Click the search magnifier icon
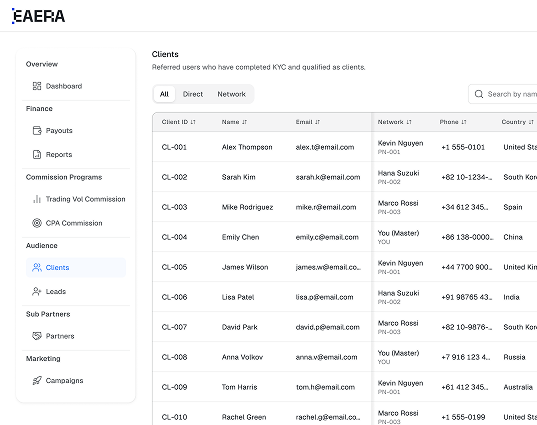537x425 pixels. pyautogui.click(x=479, y=94)
